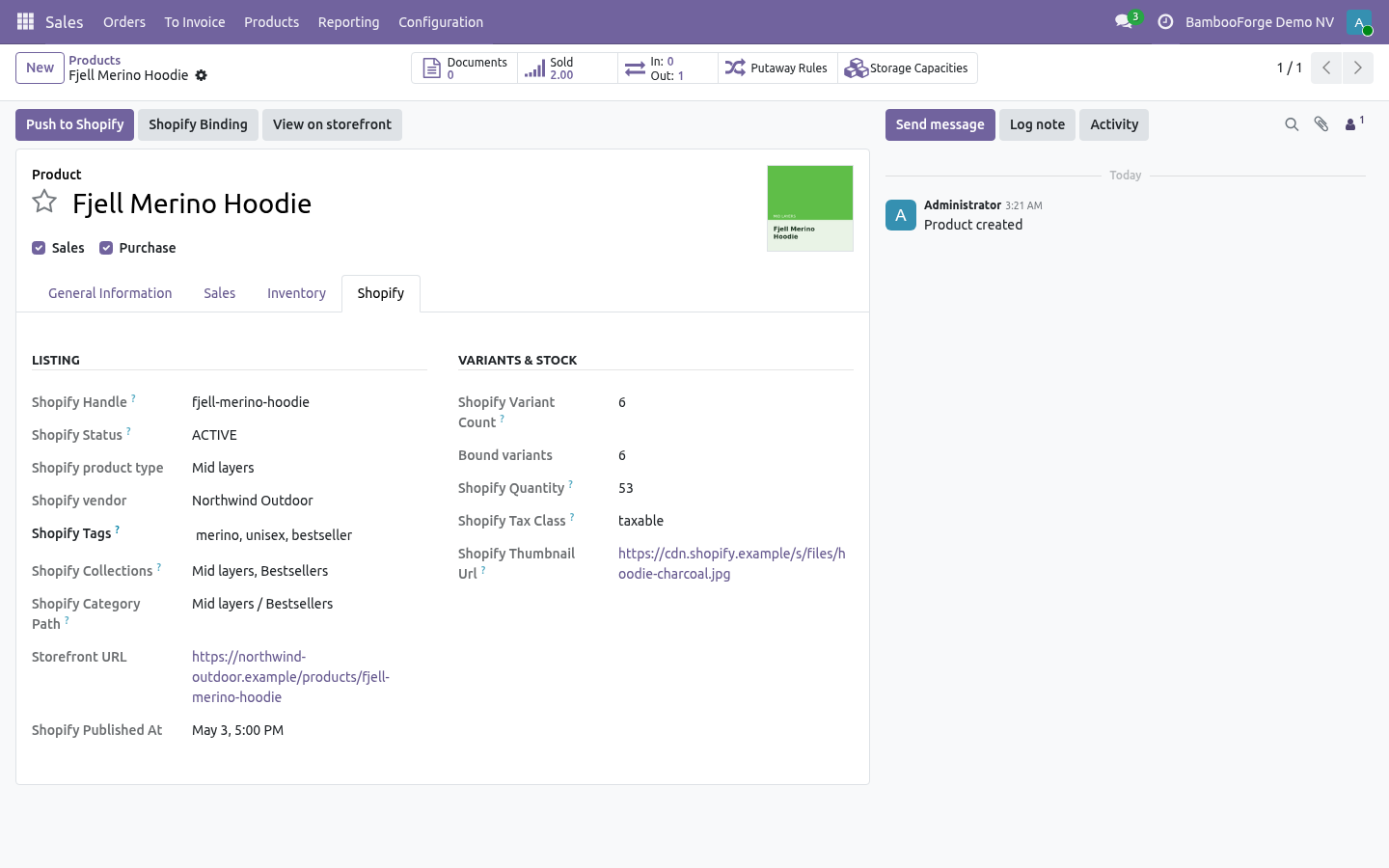Go to previous record arrow
The image size is (1389, 868).
pos(1326,68)
